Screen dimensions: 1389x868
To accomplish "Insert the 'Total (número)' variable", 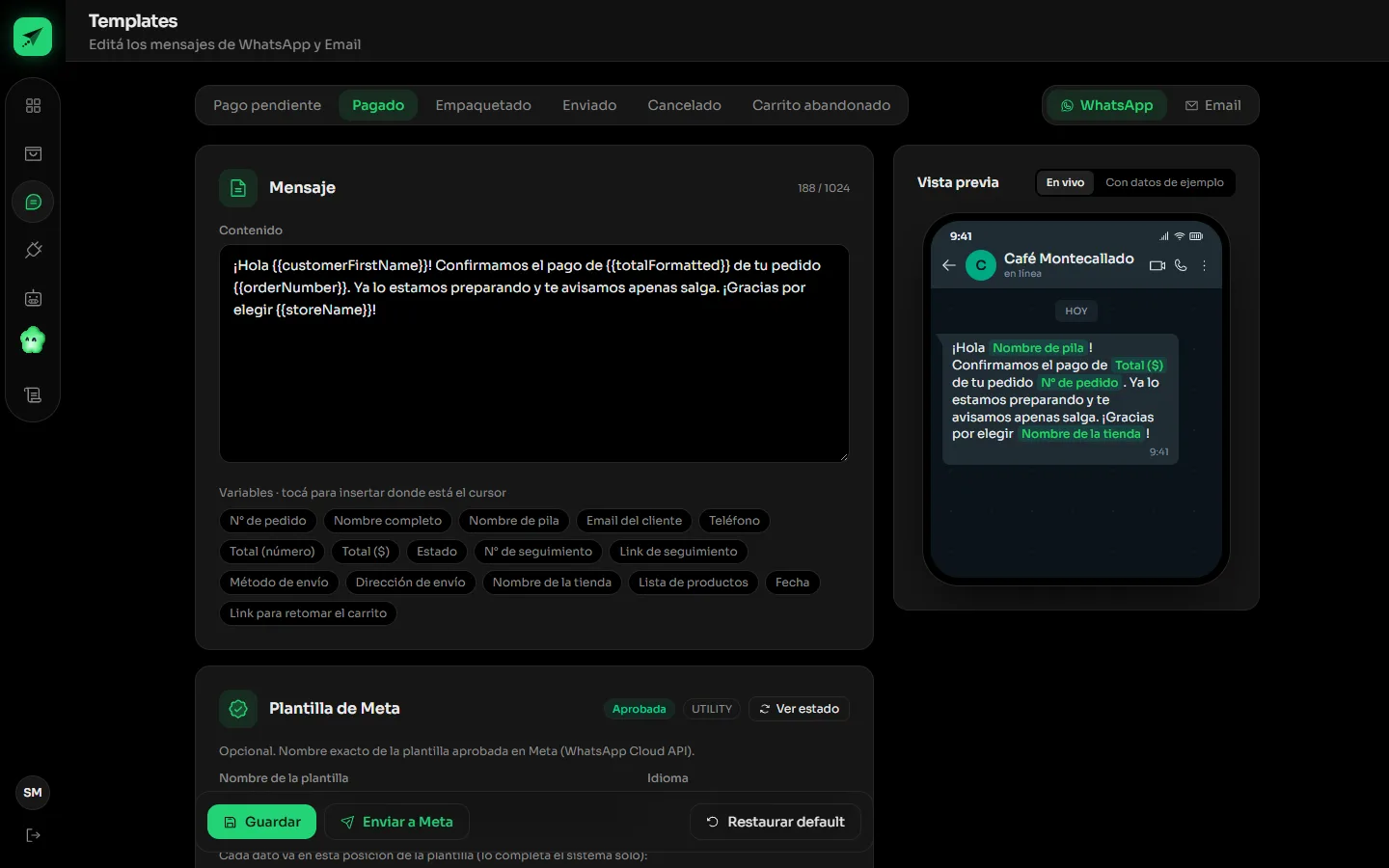I will coord(272,552).
